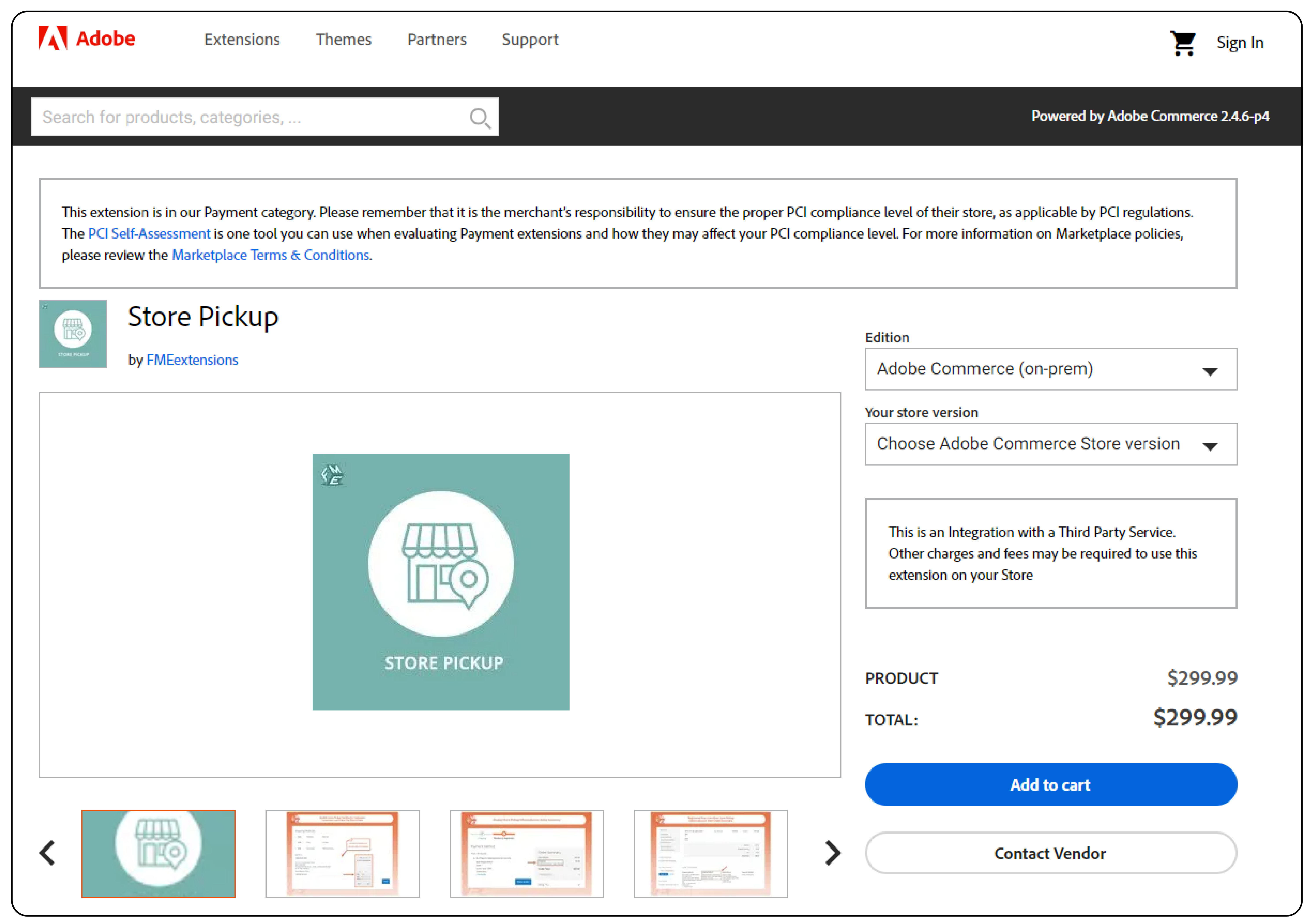
Task: Visit FMEextensions vendor page
Action: [192, 360]
